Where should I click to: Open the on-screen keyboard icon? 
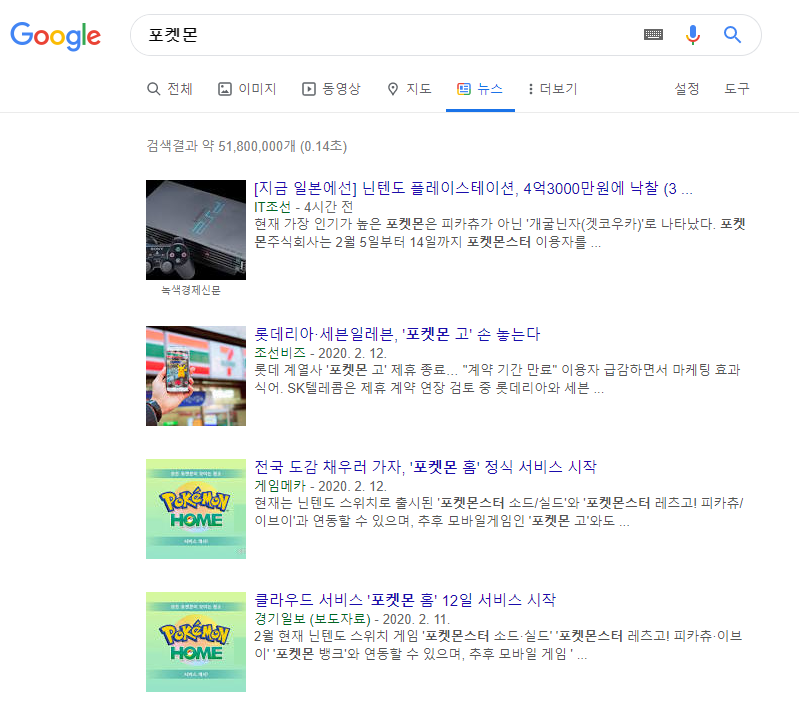pos(653,35)
